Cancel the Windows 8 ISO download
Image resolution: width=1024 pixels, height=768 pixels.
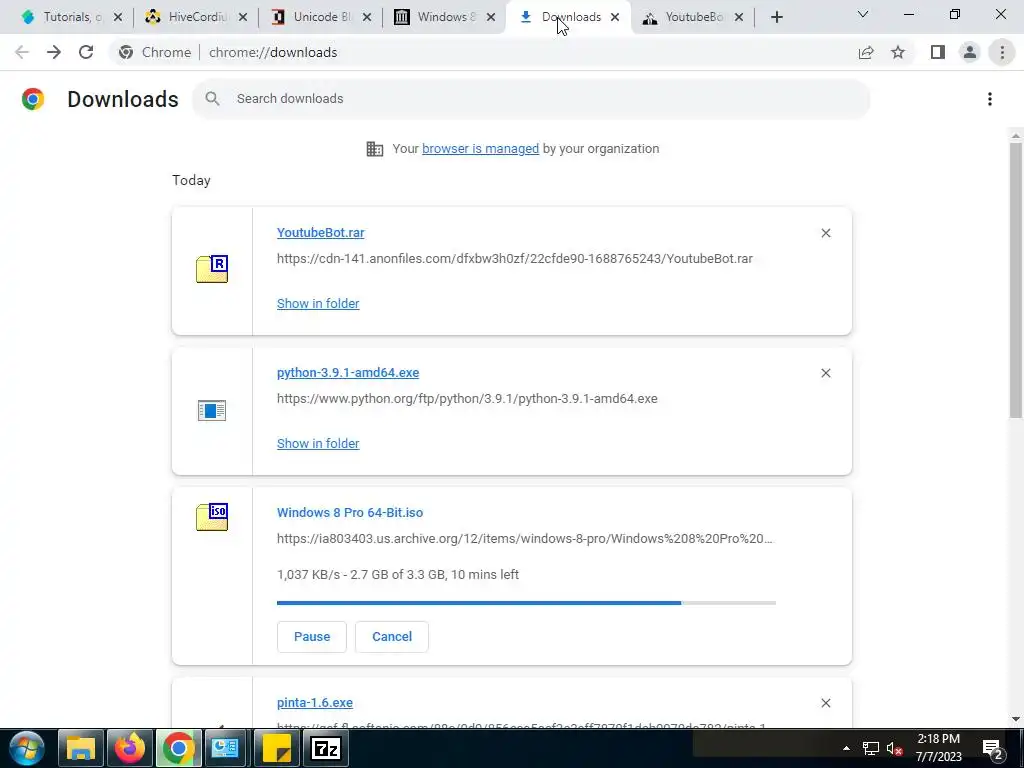pyautogui.click(x=392, y=637)
